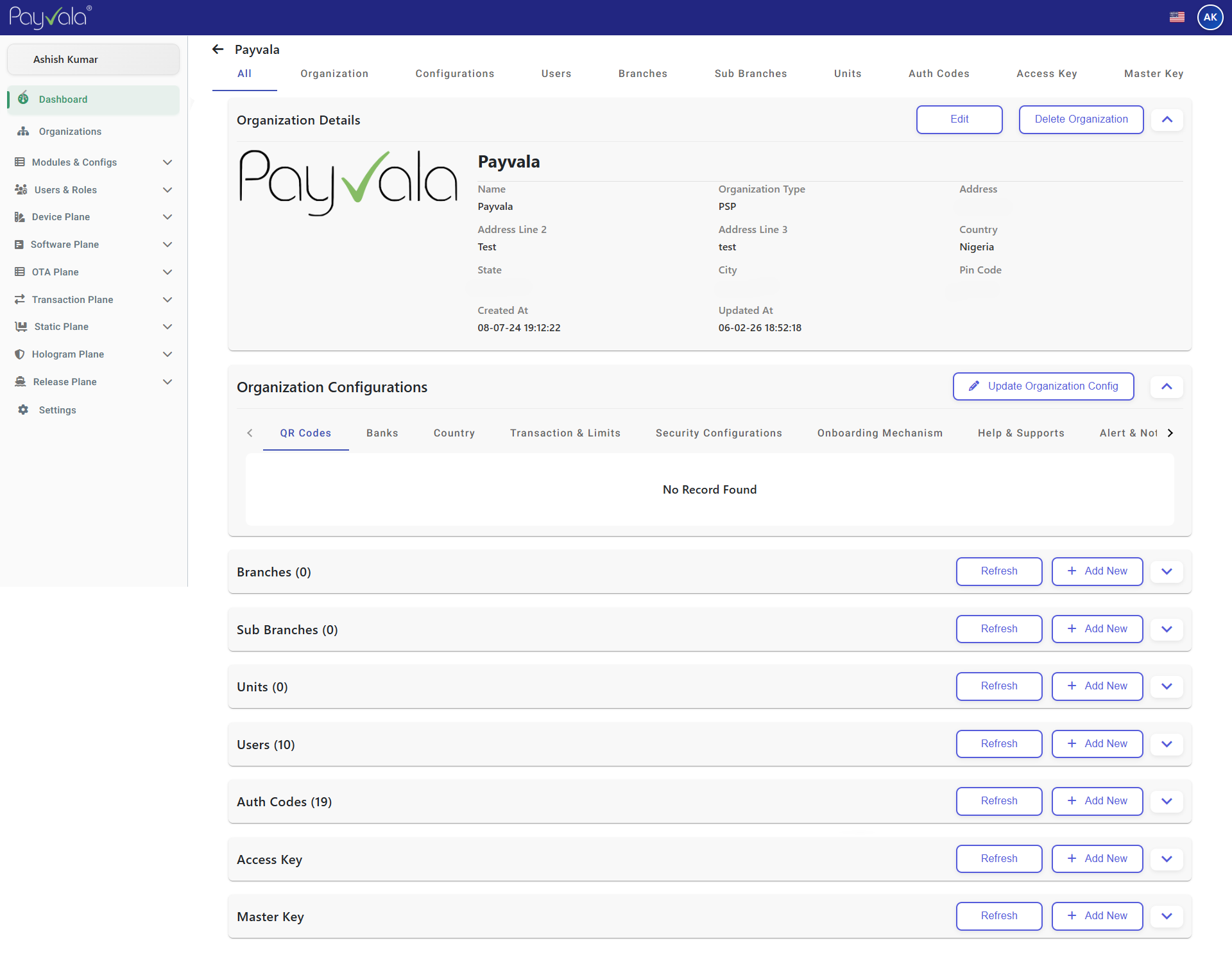Expand the Users (10) section
1232x959 pixels.
[x=1167, y=744]
